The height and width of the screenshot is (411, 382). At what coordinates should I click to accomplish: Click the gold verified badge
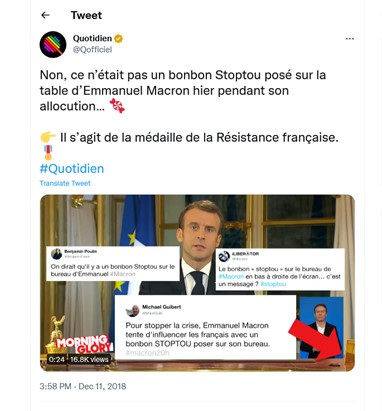pyautogui.click(x=118, y=38)
